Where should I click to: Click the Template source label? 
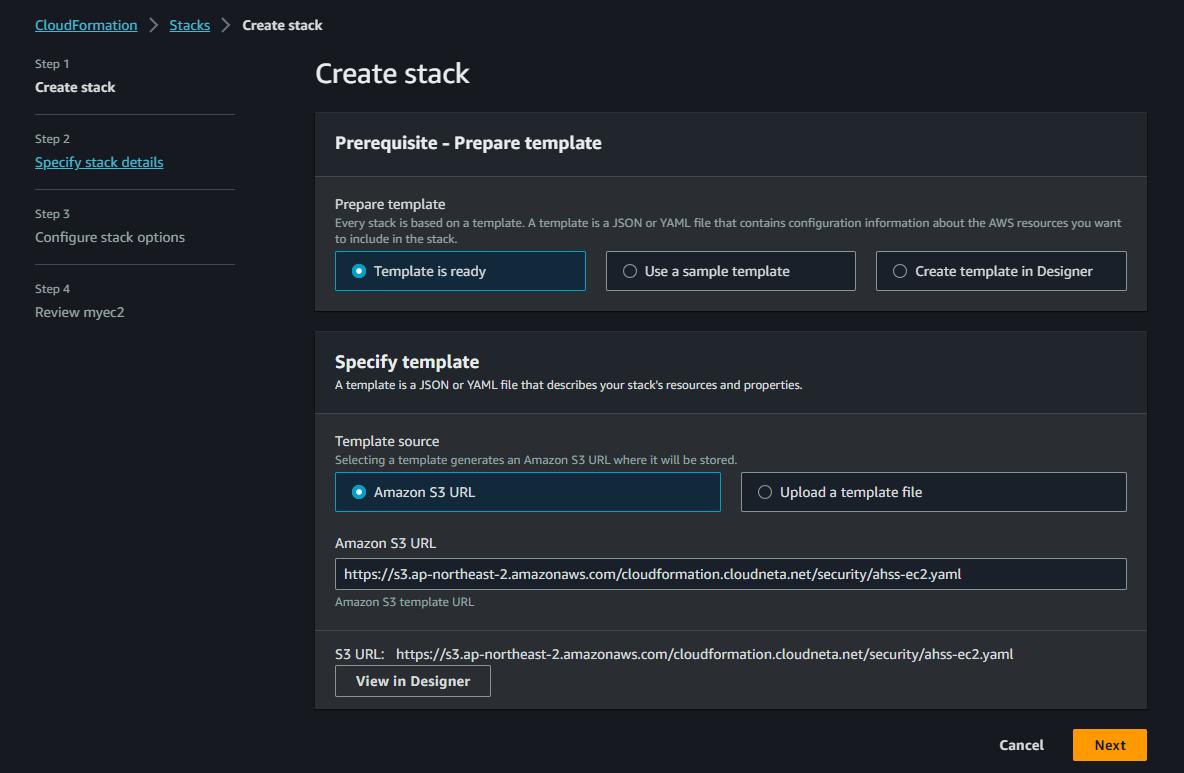[387, 441]
